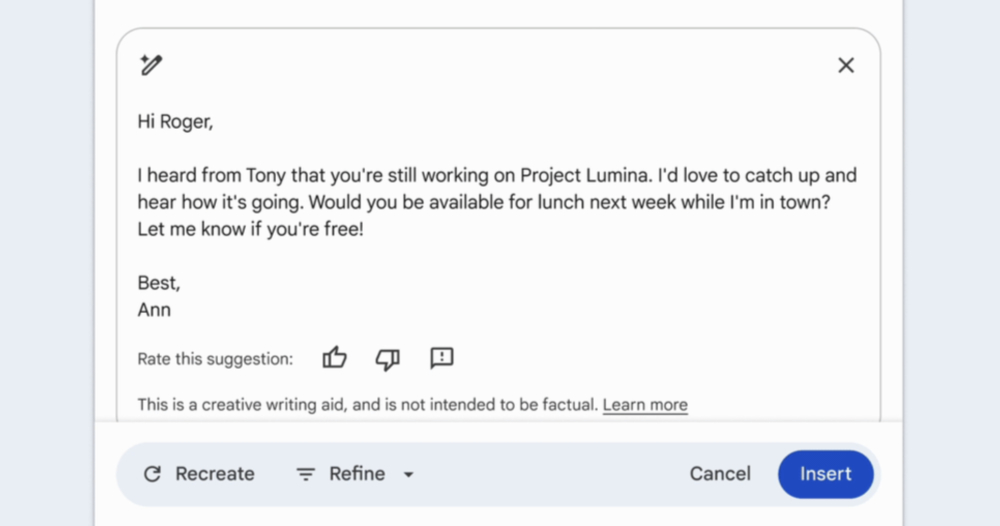Rate the suggestion with thumbs down
1000x526 pixels.
[x=388, y=359]
